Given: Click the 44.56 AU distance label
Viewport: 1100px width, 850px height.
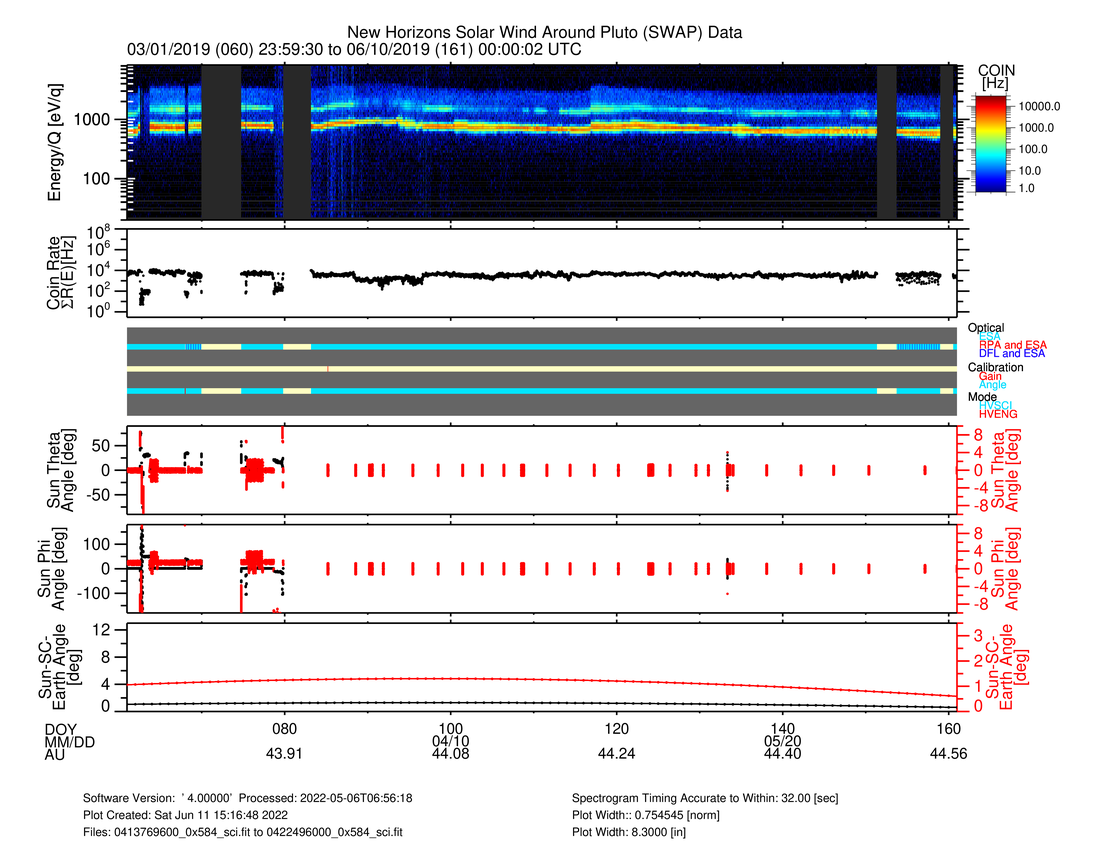Looking at the screenshot, I should click(x=948, y=755).
